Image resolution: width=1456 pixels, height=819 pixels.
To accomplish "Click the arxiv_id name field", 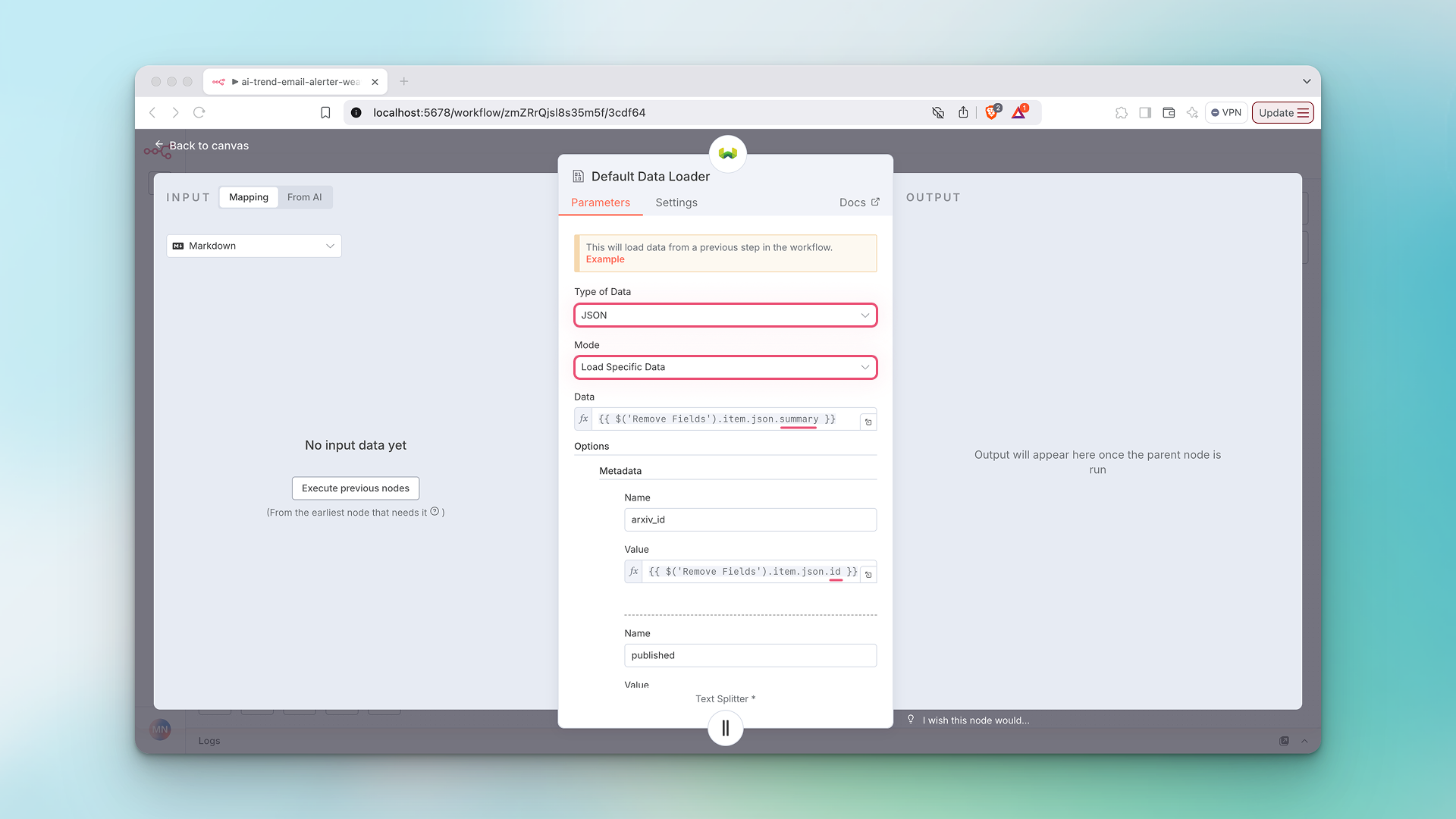I will [x=751, y=519].
